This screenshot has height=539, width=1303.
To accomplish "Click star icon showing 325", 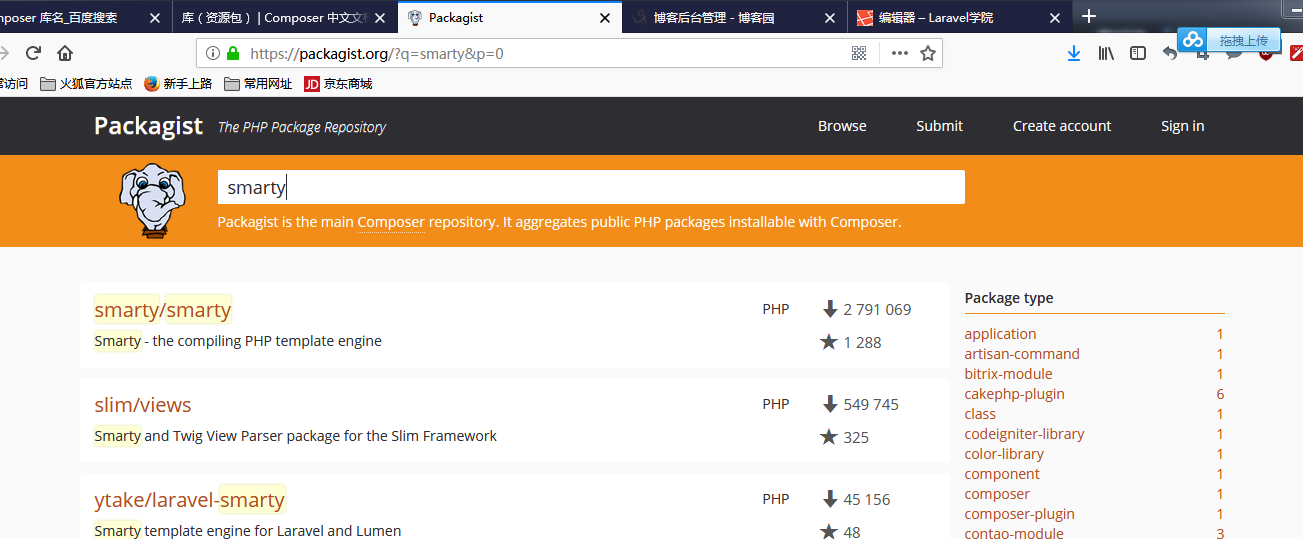I will [x=828, y=437].
